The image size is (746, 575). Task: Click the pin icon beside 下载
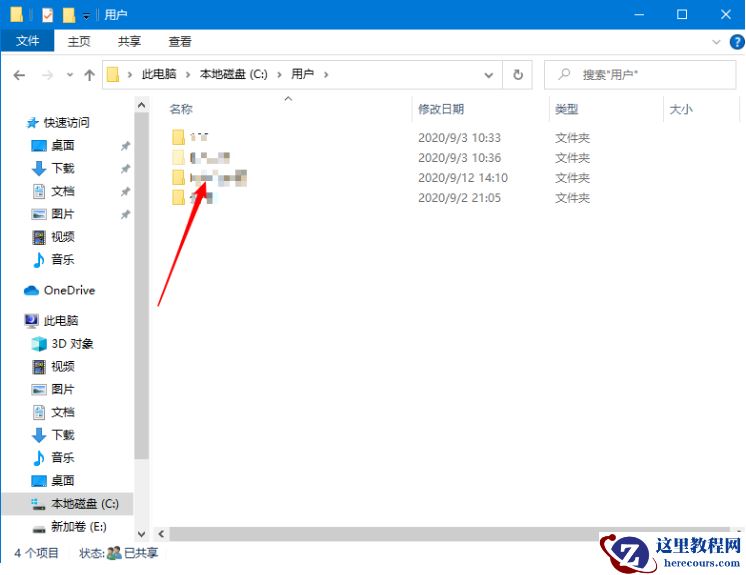(x=125, y=168)
